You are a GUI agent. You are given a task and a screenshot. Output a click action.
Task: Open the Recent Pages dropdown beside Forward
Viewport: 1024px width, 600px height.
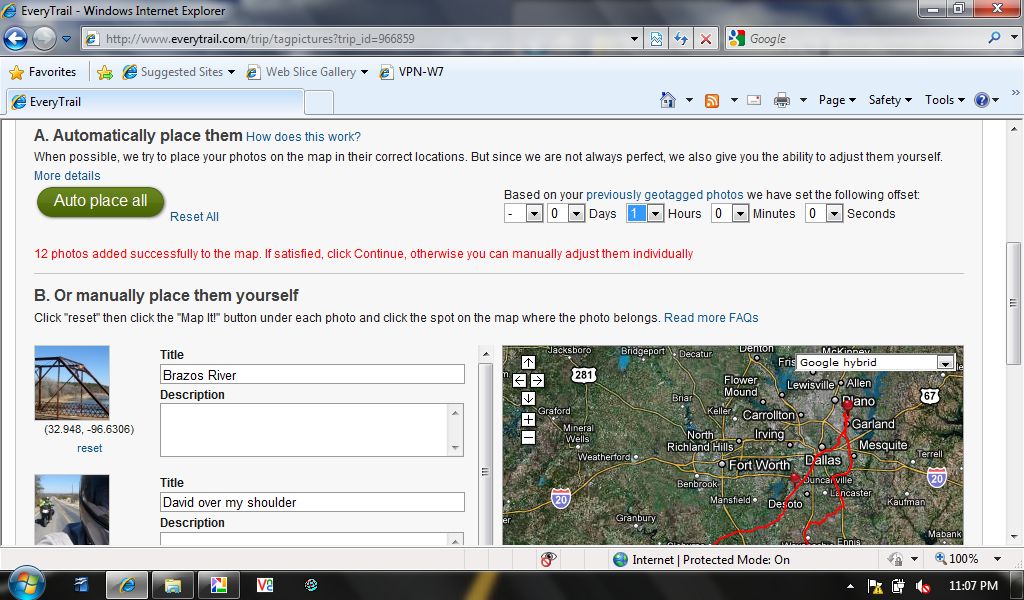66,39
